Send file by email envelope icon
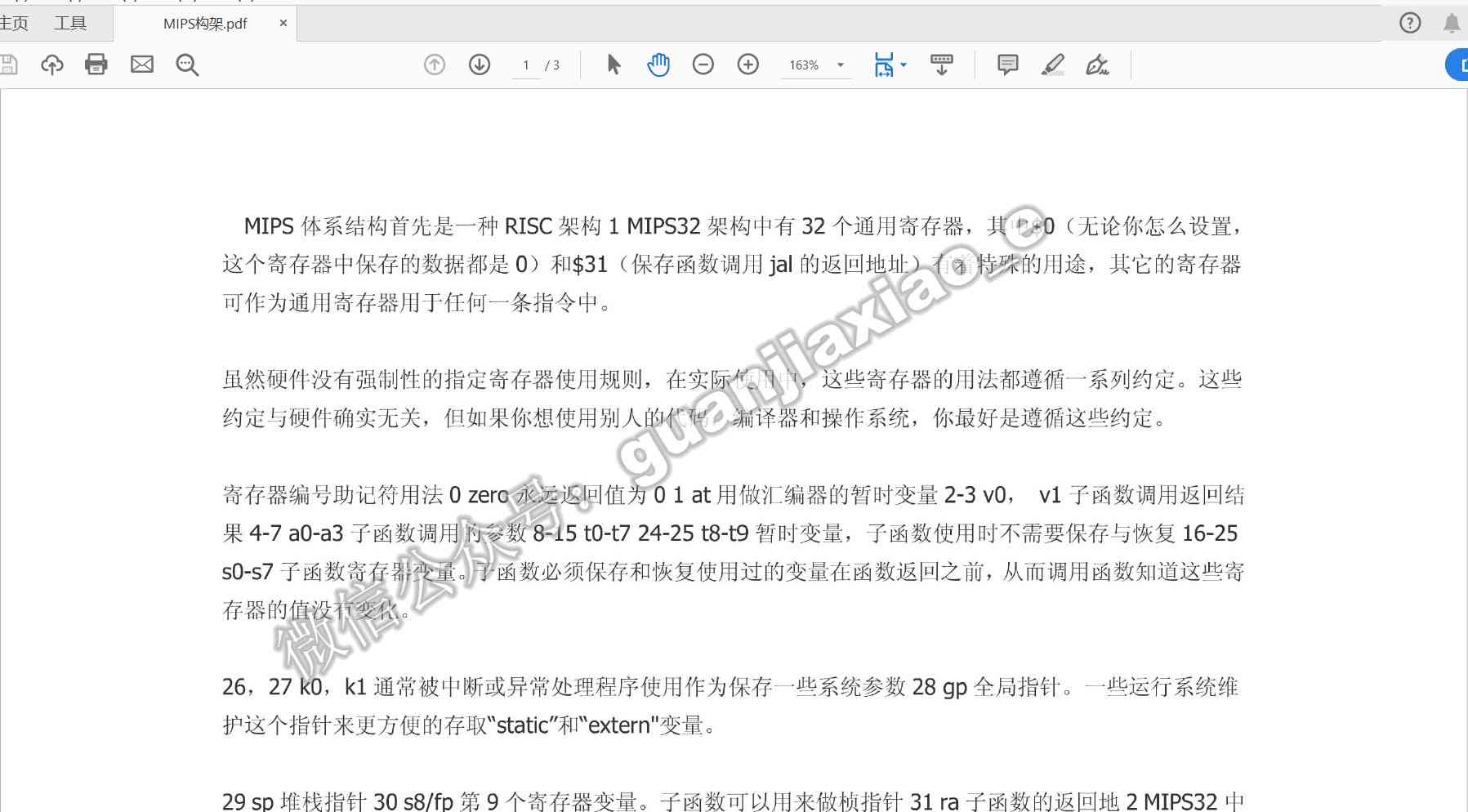1468x812 pixels. 142,65
